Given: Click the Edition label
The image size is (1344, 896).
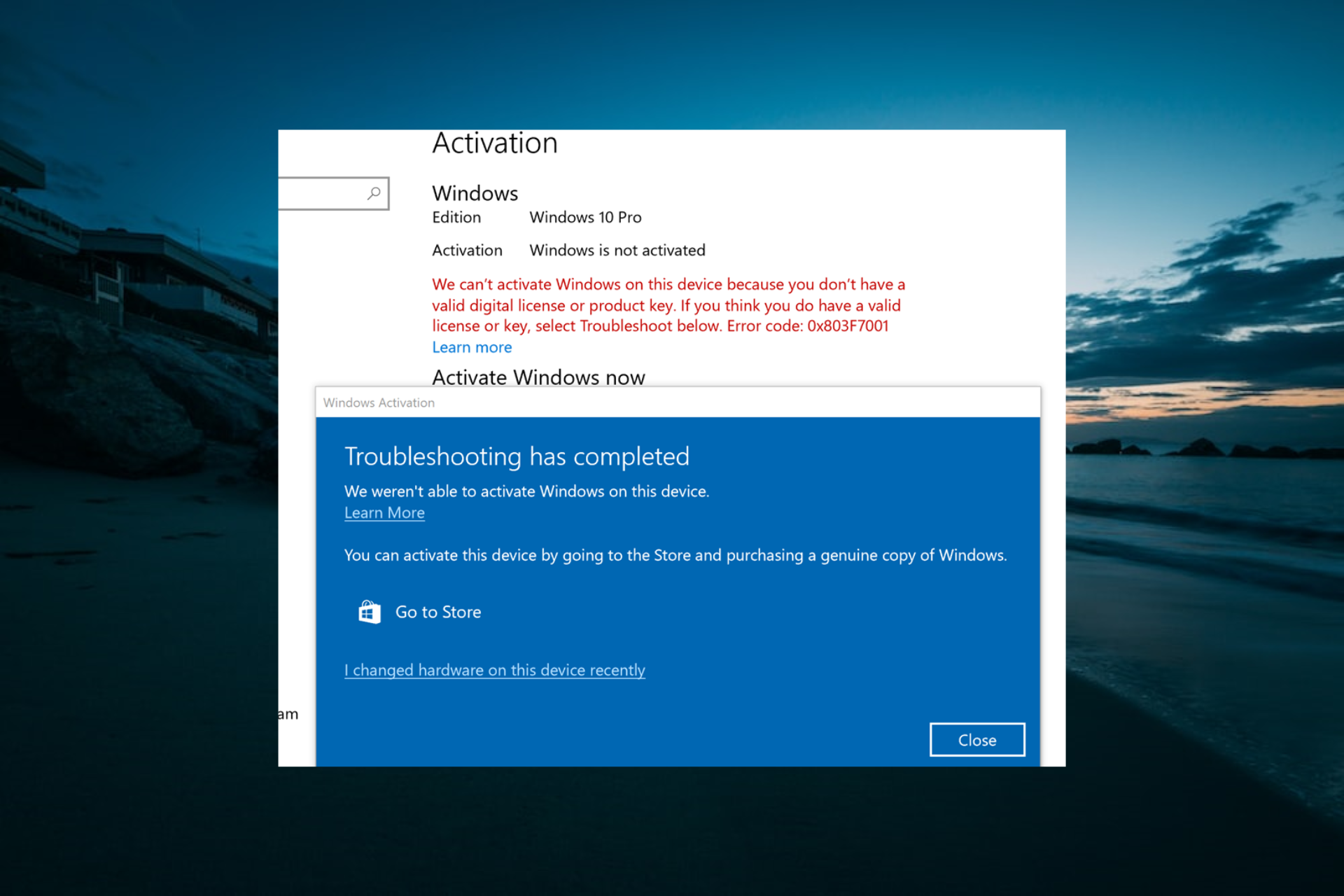Looking at the screenshot, I should (456, 218).
